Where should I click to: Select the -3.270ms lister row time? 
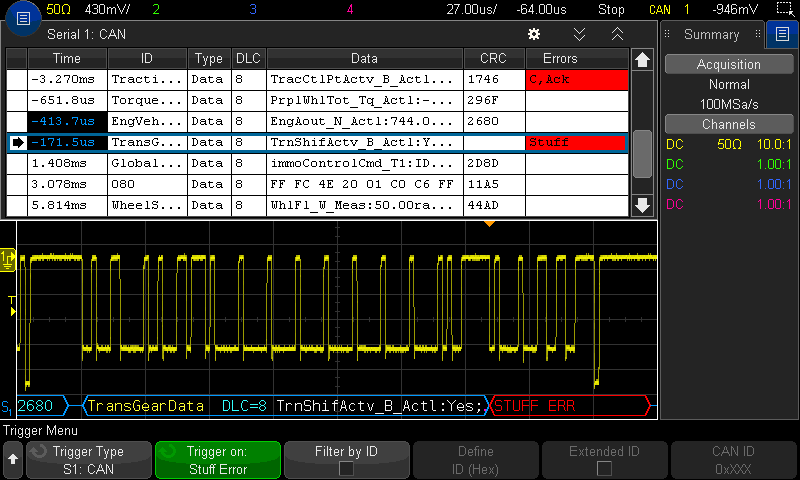click(x=67, y=80)
